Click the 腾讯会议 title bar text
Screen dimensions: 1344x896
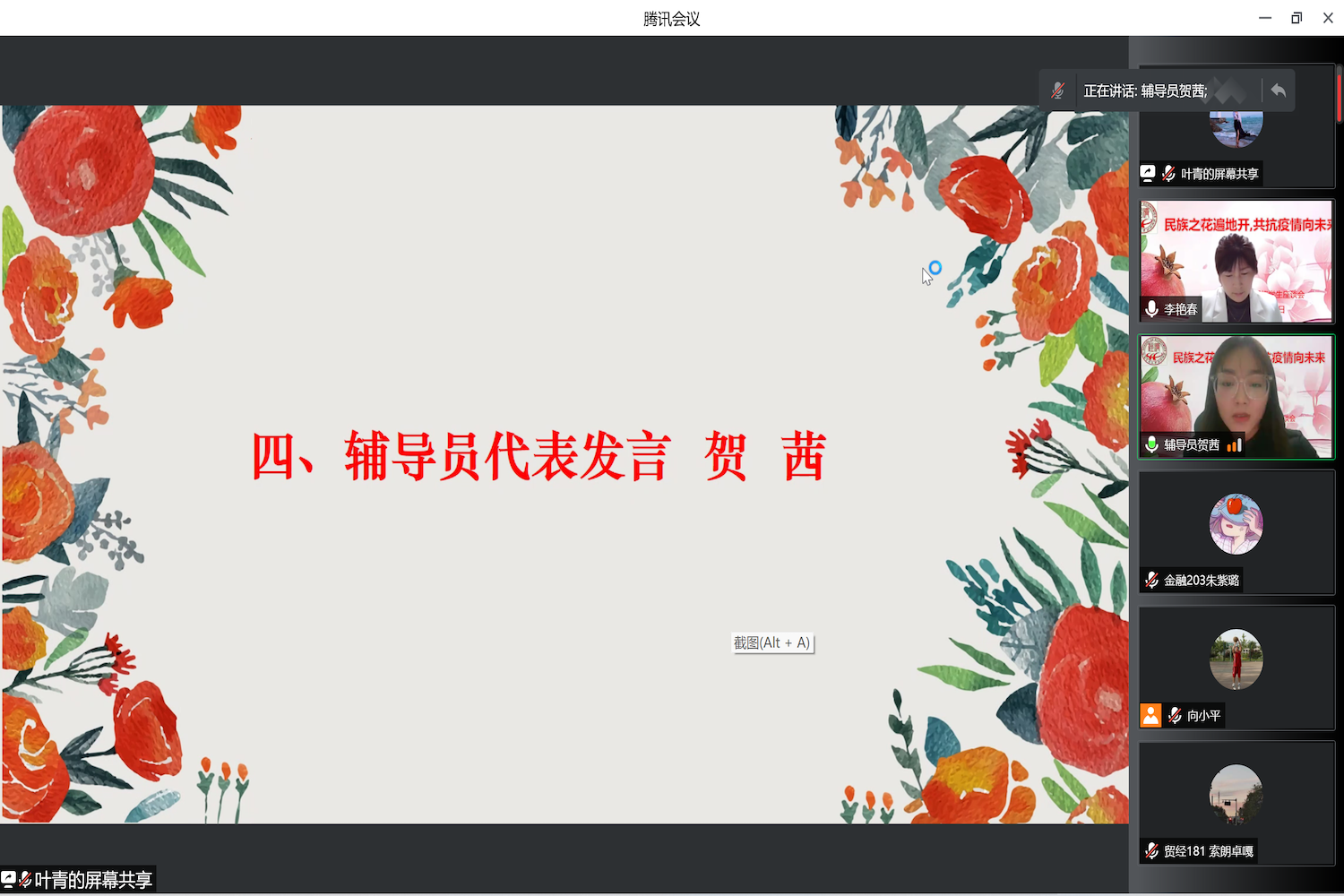tap(671, 17)
